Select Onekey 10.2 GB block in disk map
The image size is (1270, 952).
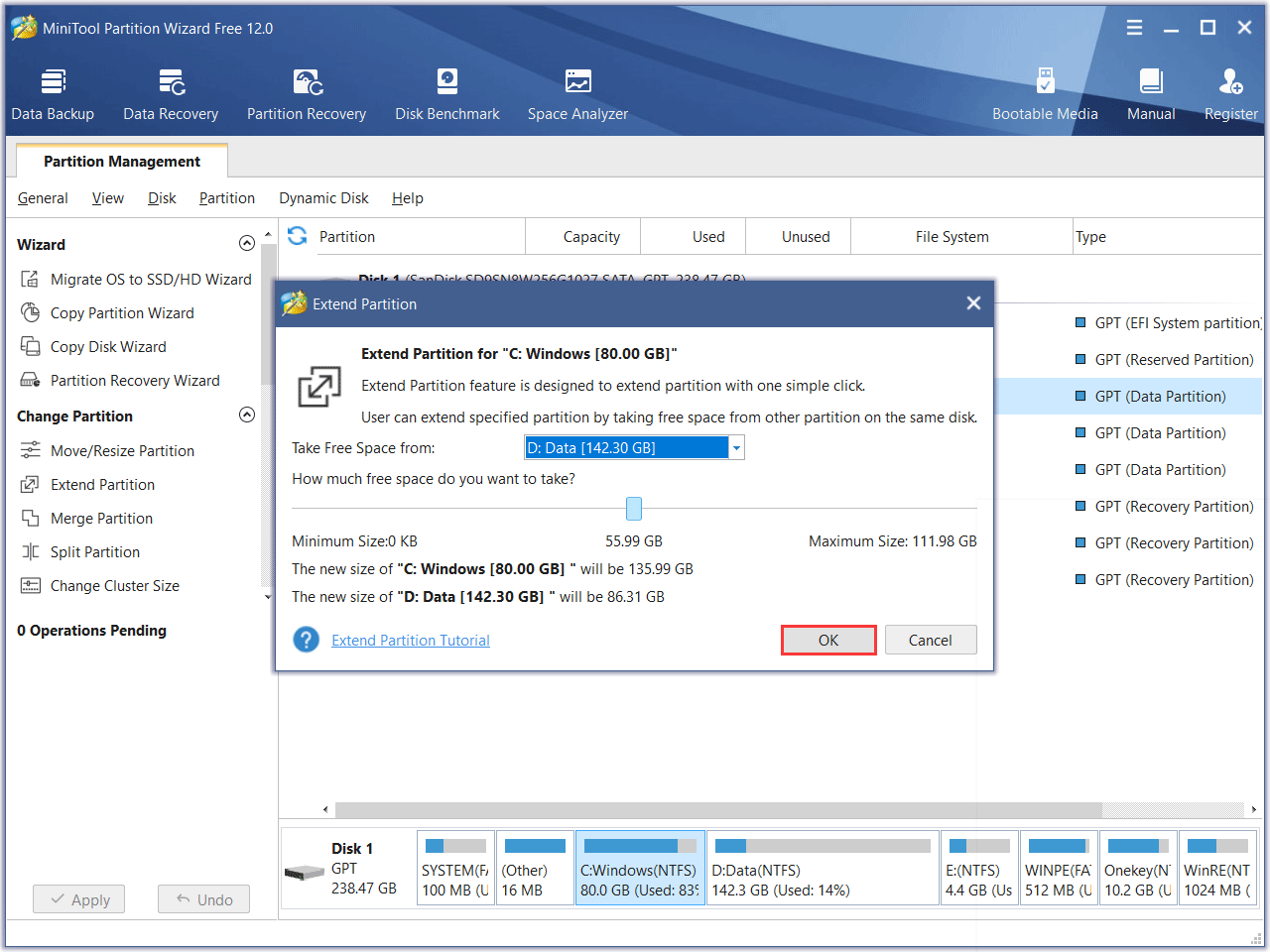pyautogui.click(x=1138, y=869)
